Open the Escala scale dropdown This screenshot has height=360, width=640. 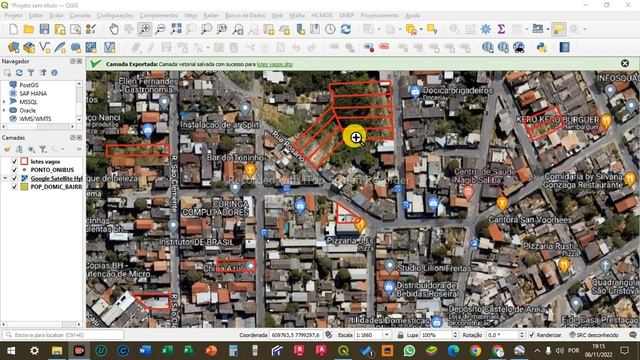386,335
